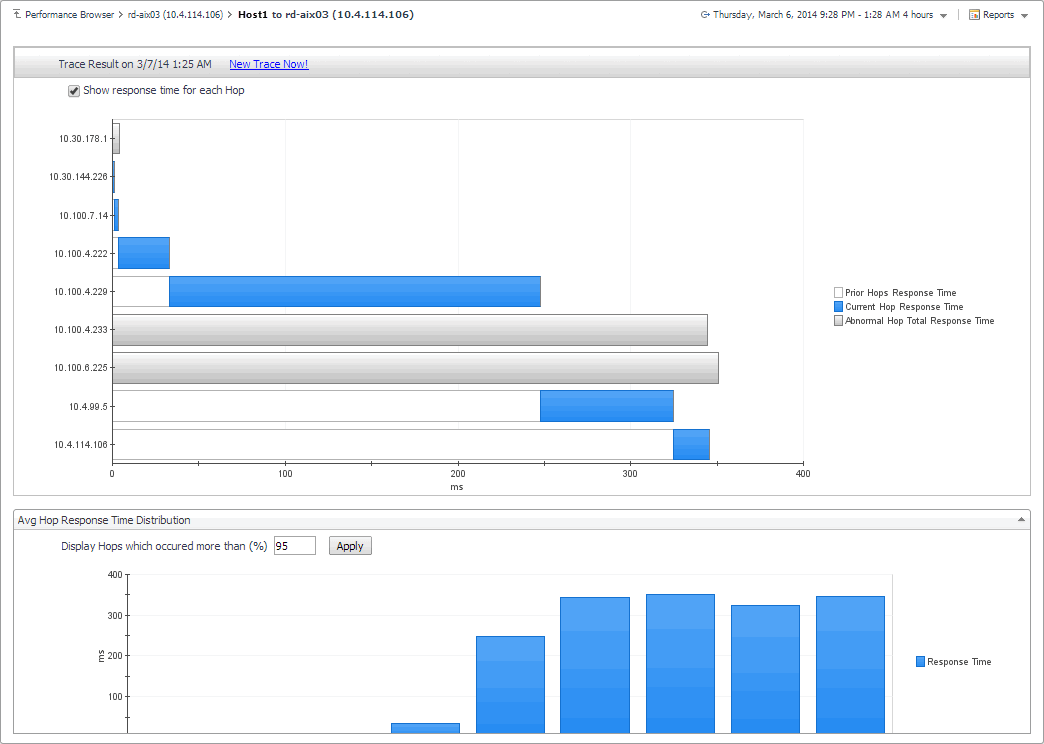Viewport: 1044px width, 744px height.
Task: Click the gray bar for hop 10.100.4.233
Action: click(x=410, y=330)
